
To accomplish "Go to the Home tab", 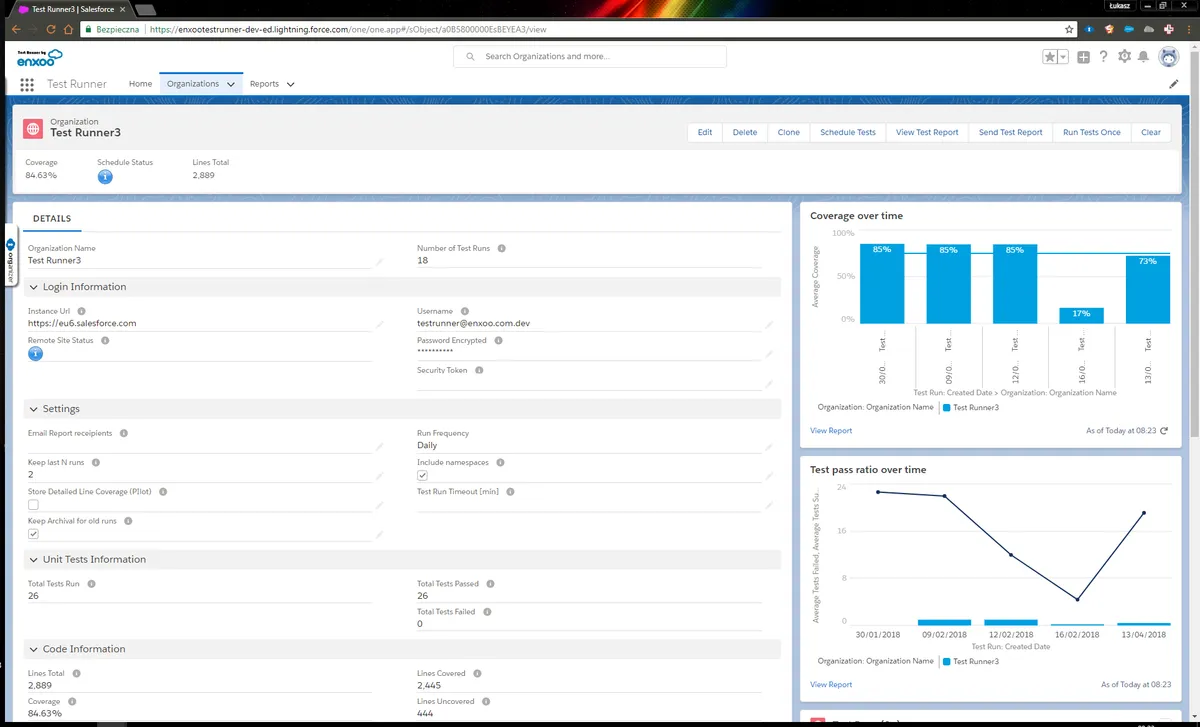I will 140,84.
